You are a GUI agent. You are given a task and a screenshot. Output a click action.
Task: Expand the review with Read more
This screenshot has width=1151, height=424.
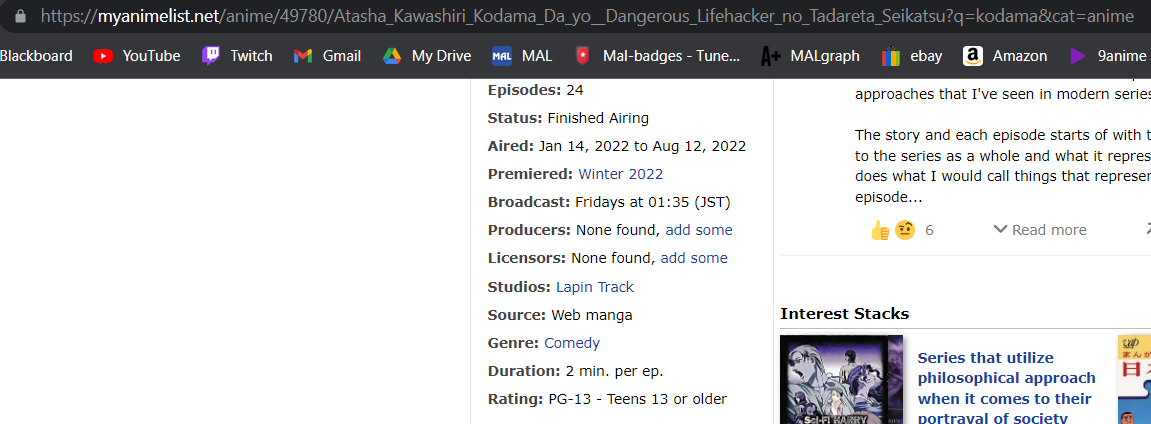(x=1040, y=230)
